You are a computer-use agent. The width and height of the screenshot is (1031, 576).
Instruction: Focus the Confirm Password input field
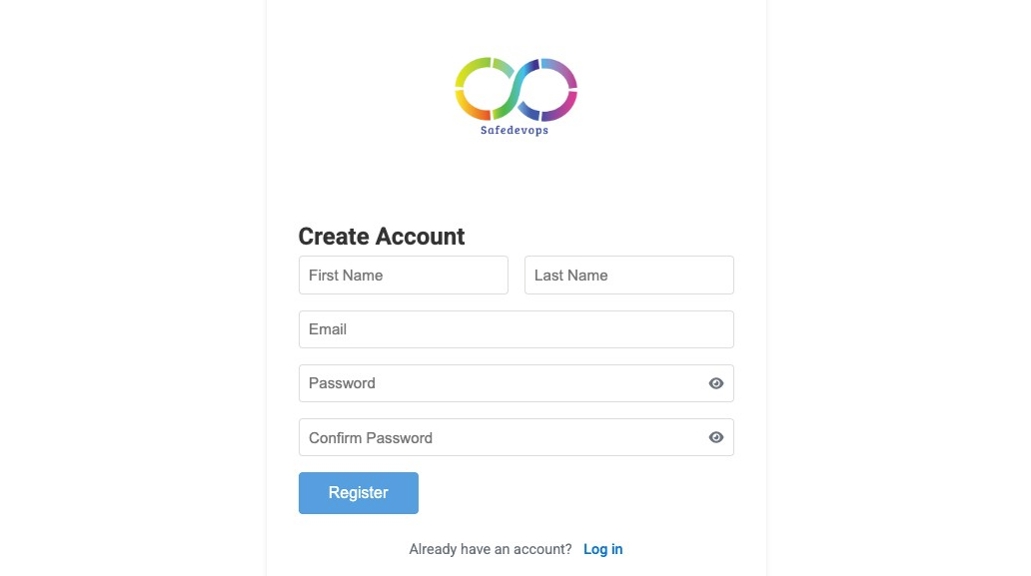tap(480, 437)
